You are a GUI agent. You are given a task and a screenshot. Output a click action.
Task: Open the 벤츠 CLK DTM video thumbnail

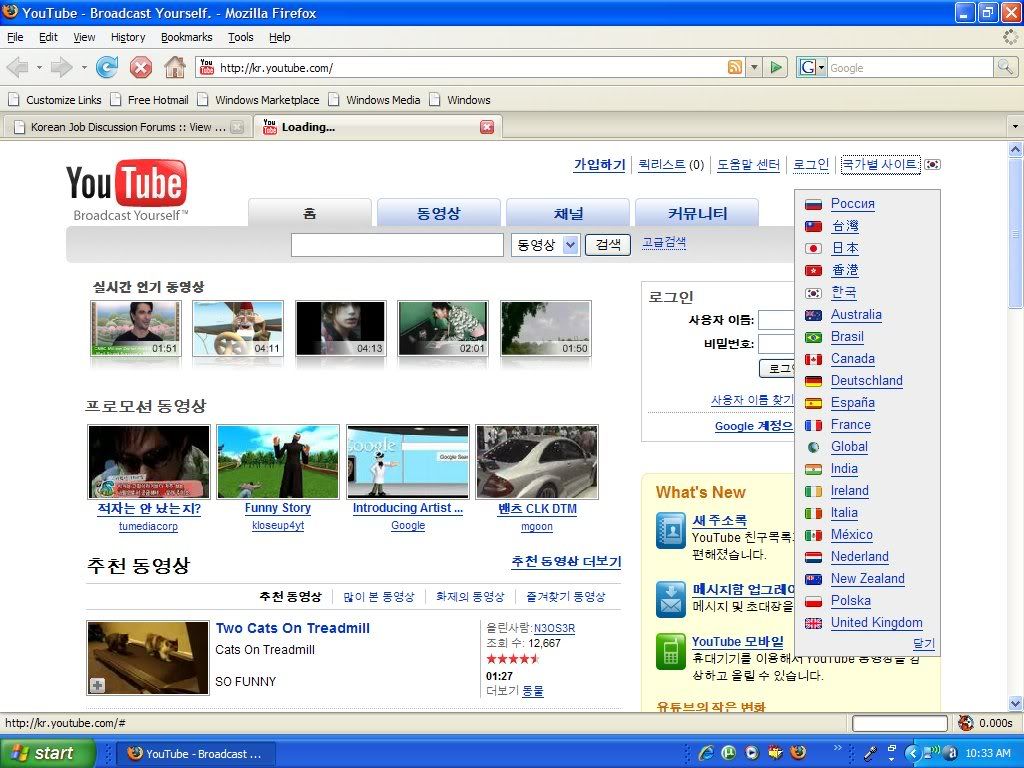[537, 462]
